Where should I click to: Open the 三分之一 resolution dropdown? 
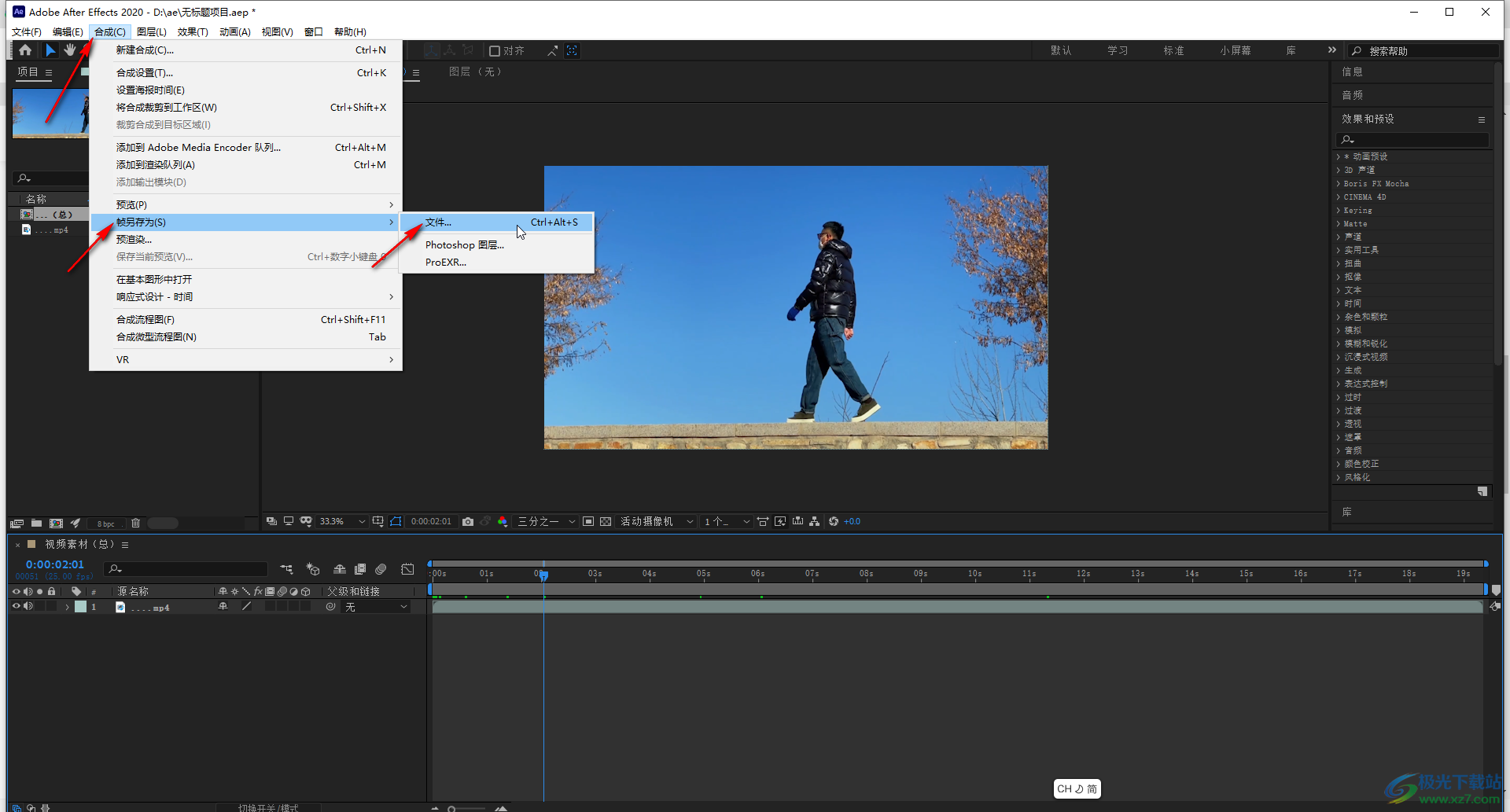coord(546,521)
